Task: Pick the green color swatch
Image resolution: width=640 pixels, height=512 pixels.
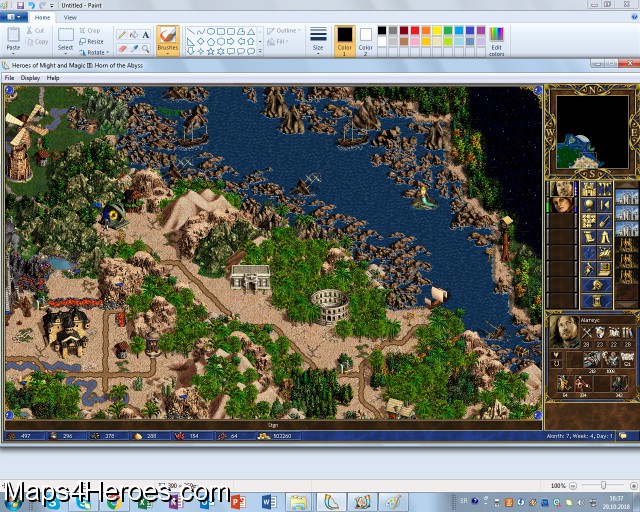Action: point(448,31)
